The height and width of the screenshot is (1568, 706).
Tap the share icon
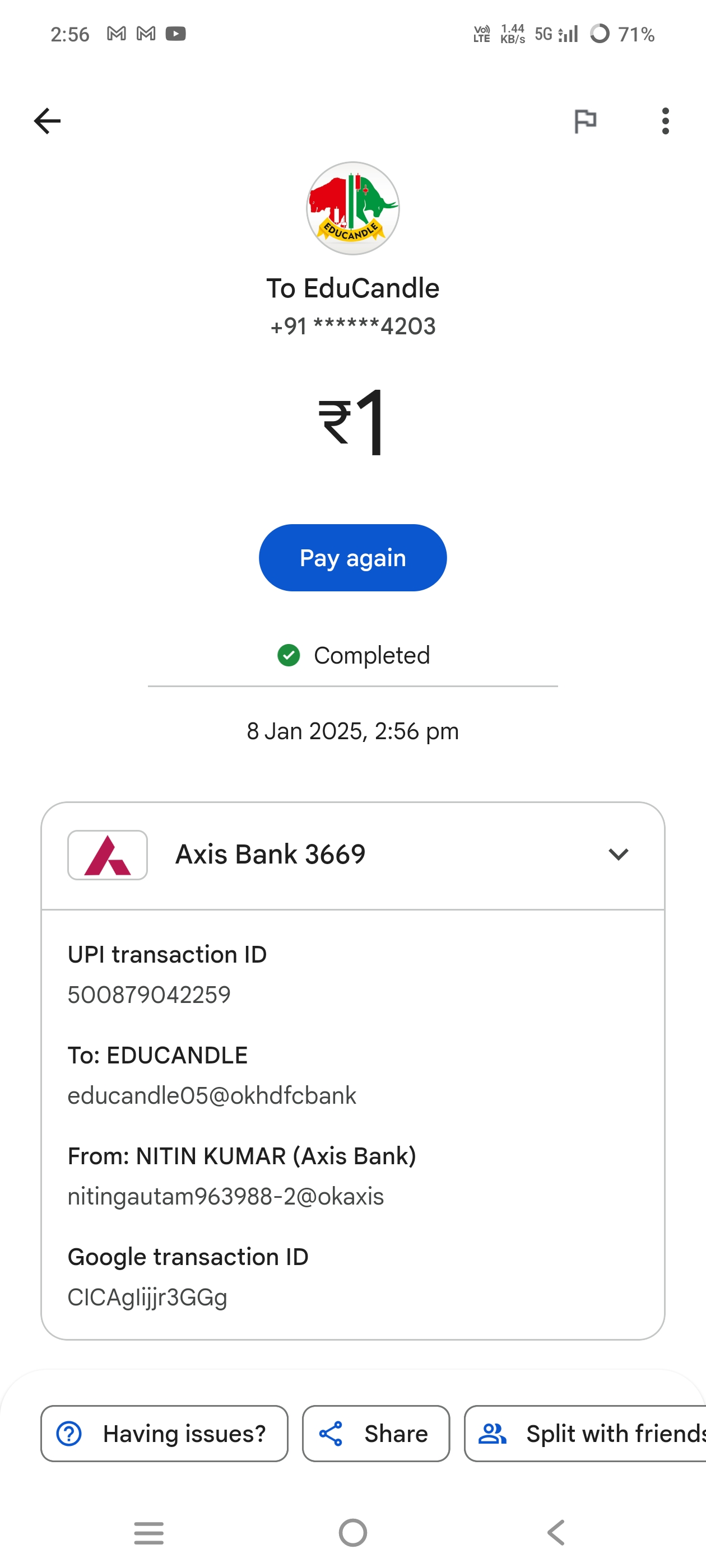[331, 1433]
